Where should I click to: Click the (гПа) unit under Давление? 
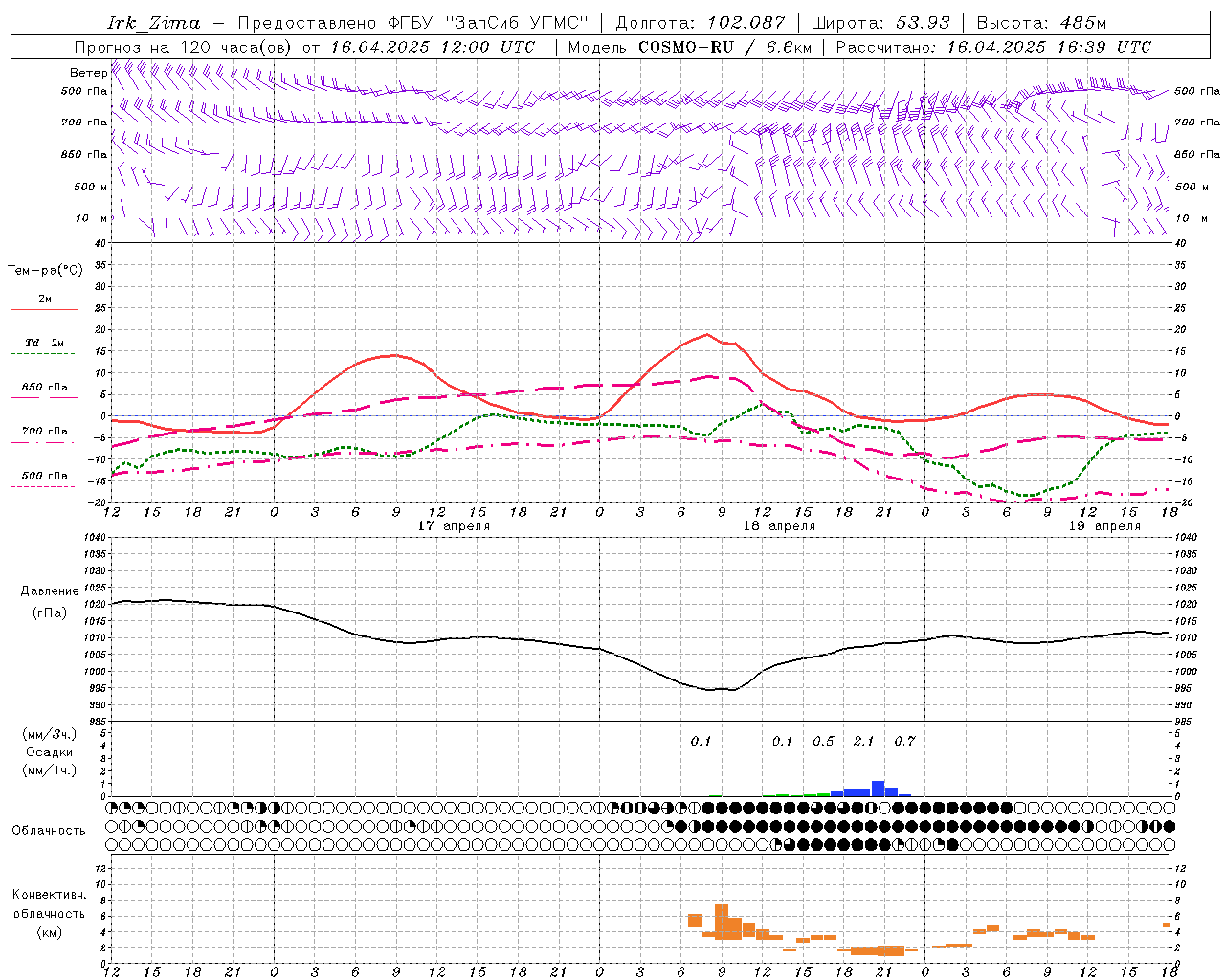click(49, 612)
